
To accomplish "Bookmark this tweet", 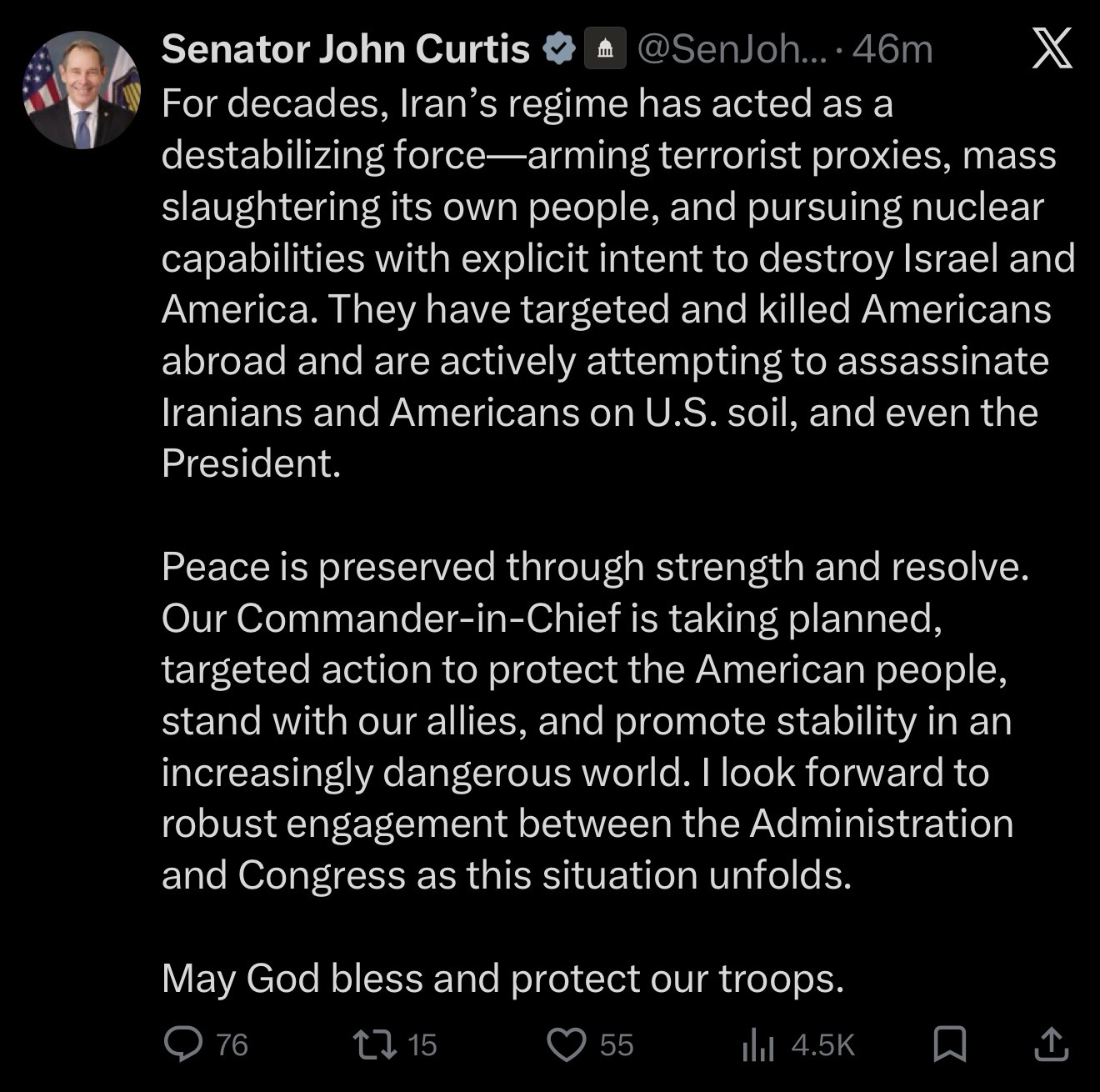I will (x=949, y=1044).
